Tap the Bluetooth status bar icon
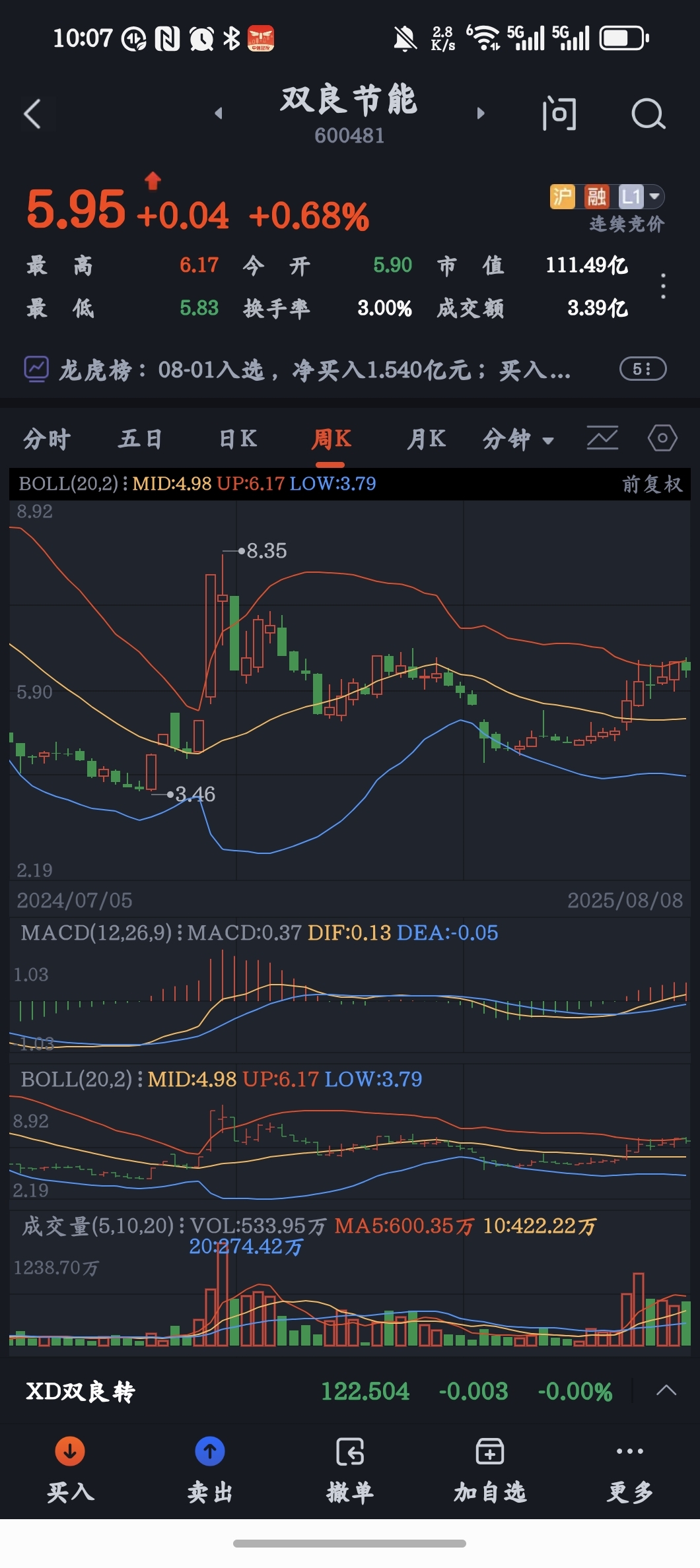Image resolution: width=700 pixels, height=1568 pixels. click(231, 38)
